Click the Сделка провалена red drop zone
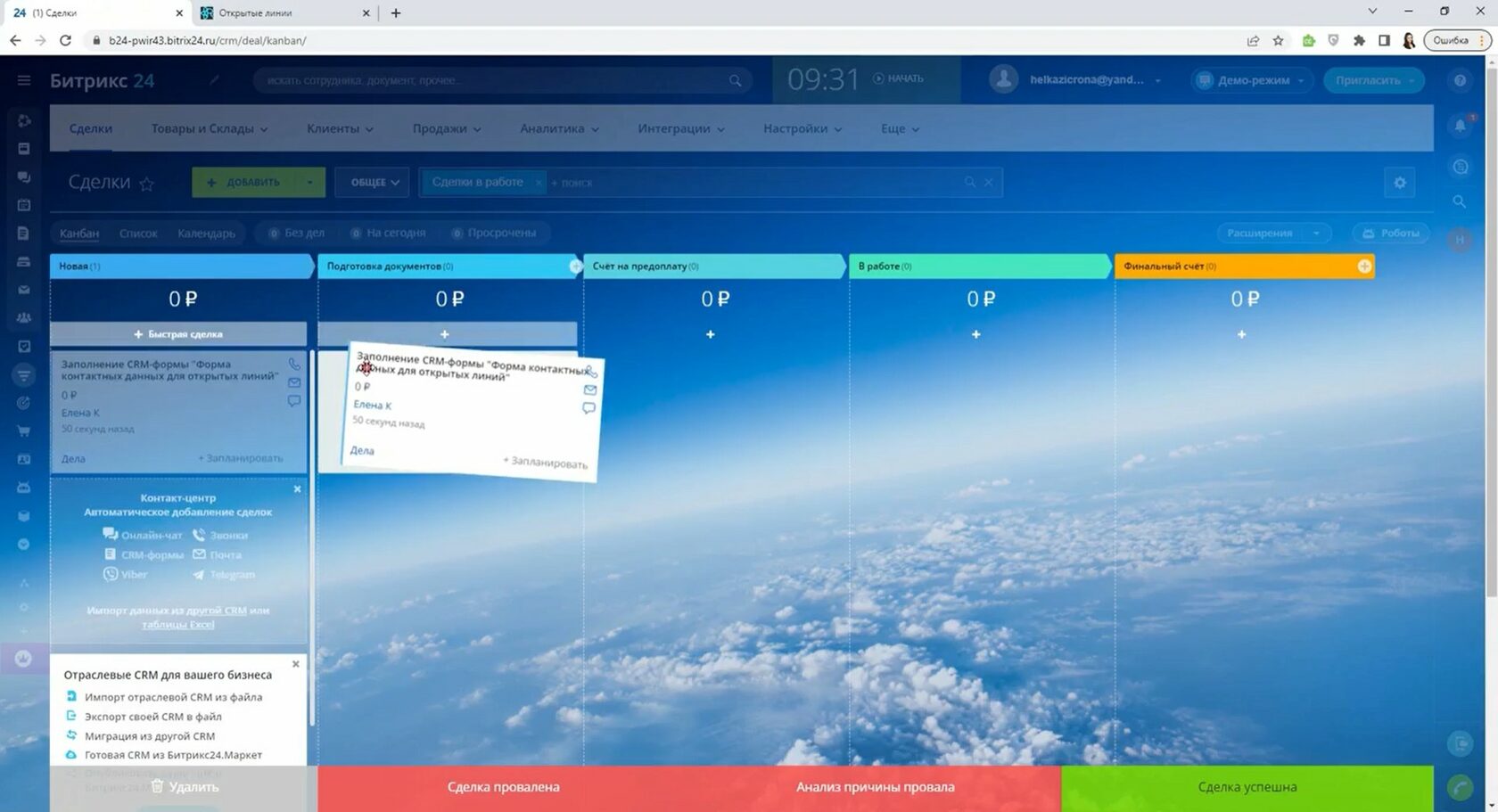The image size is (1498, 812). [503, 788]
